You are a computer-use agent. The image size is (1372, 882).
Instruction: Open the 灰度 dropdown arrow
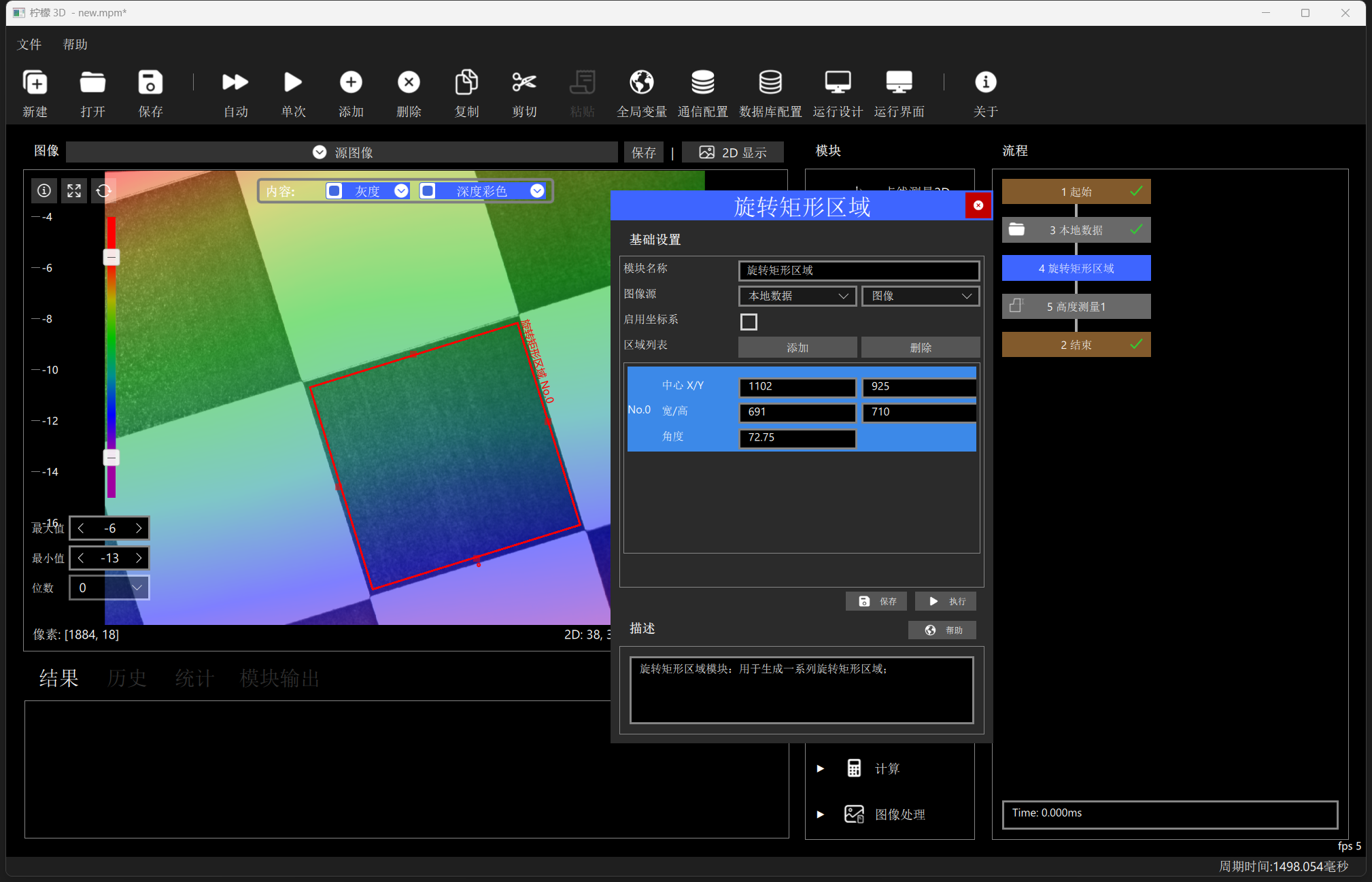click(401, 191)
